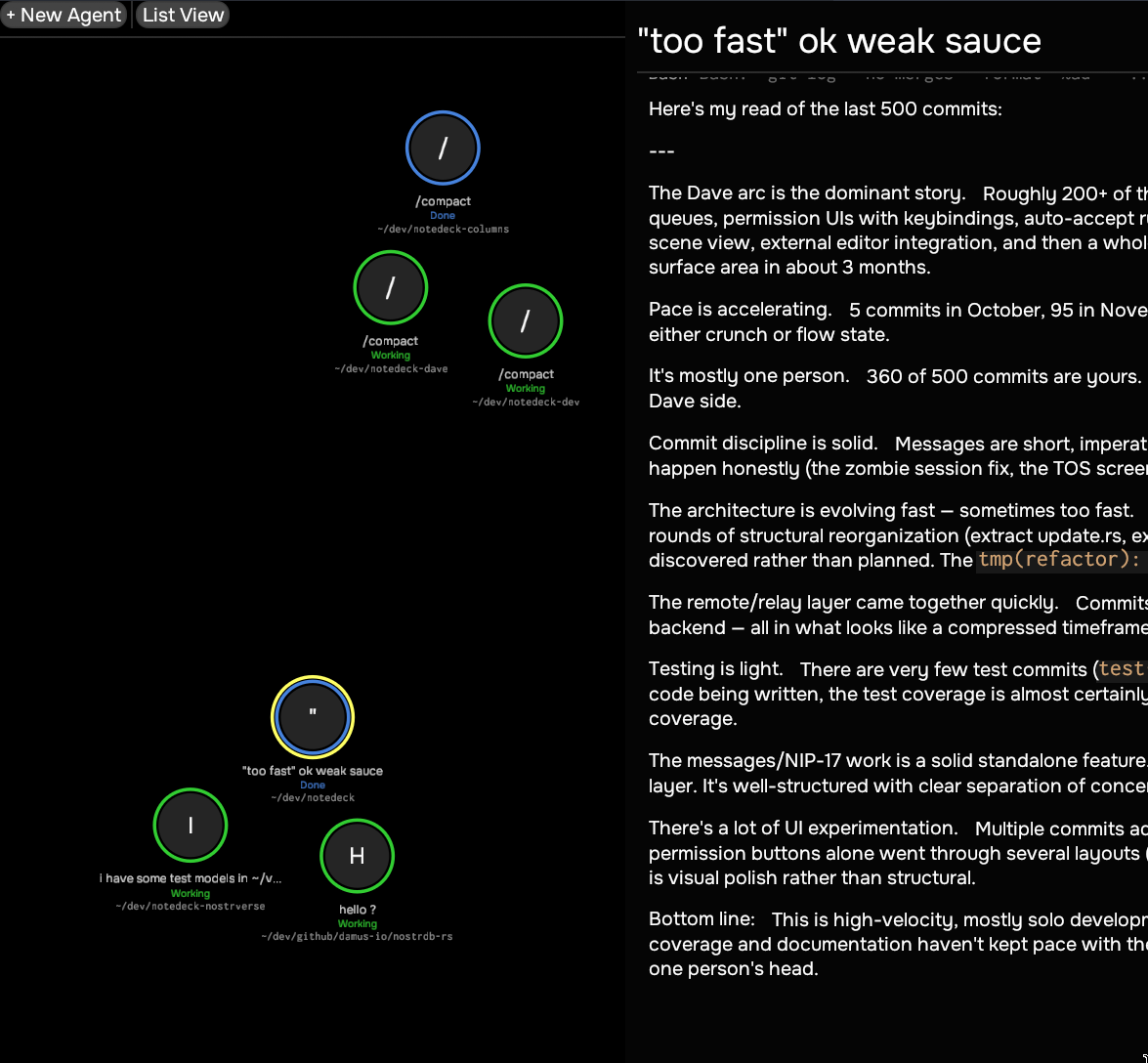Select the yellow-ringed "too fast" agent circle
The height and width of the screenshot is (1063, 1148).
pos(312,717)
